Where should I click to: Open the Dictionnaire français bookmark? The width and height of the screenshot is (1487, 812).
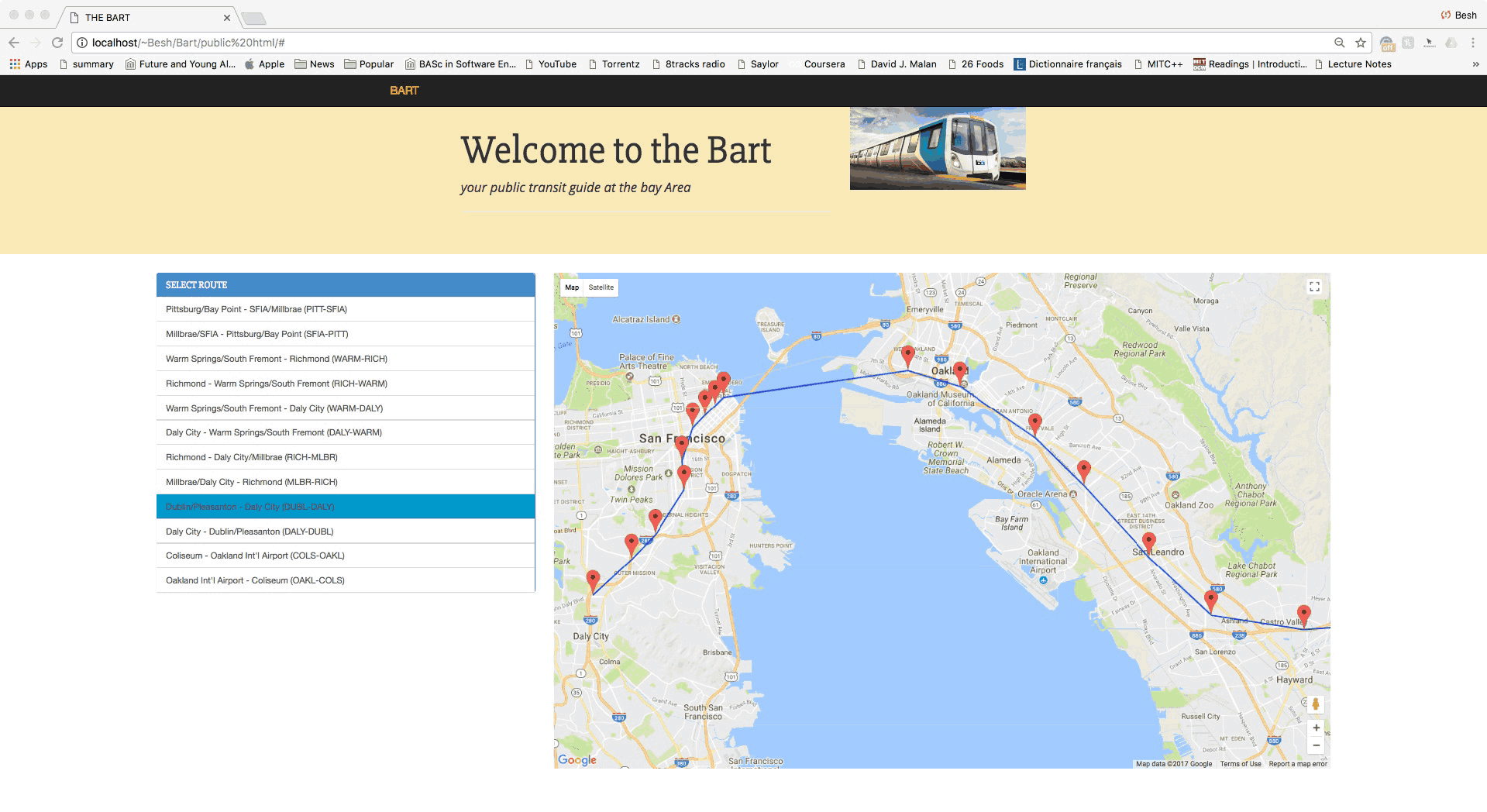pyautogui.click(x=1068, y=64)
